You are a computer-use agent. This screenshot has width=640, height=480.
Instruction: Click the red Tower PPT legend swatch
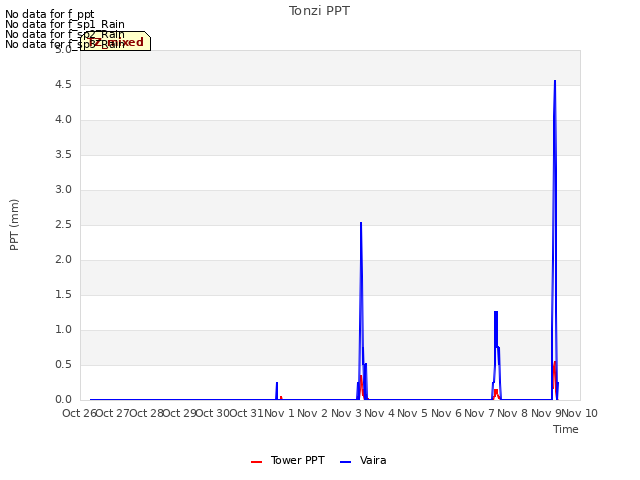pos(256,462)
